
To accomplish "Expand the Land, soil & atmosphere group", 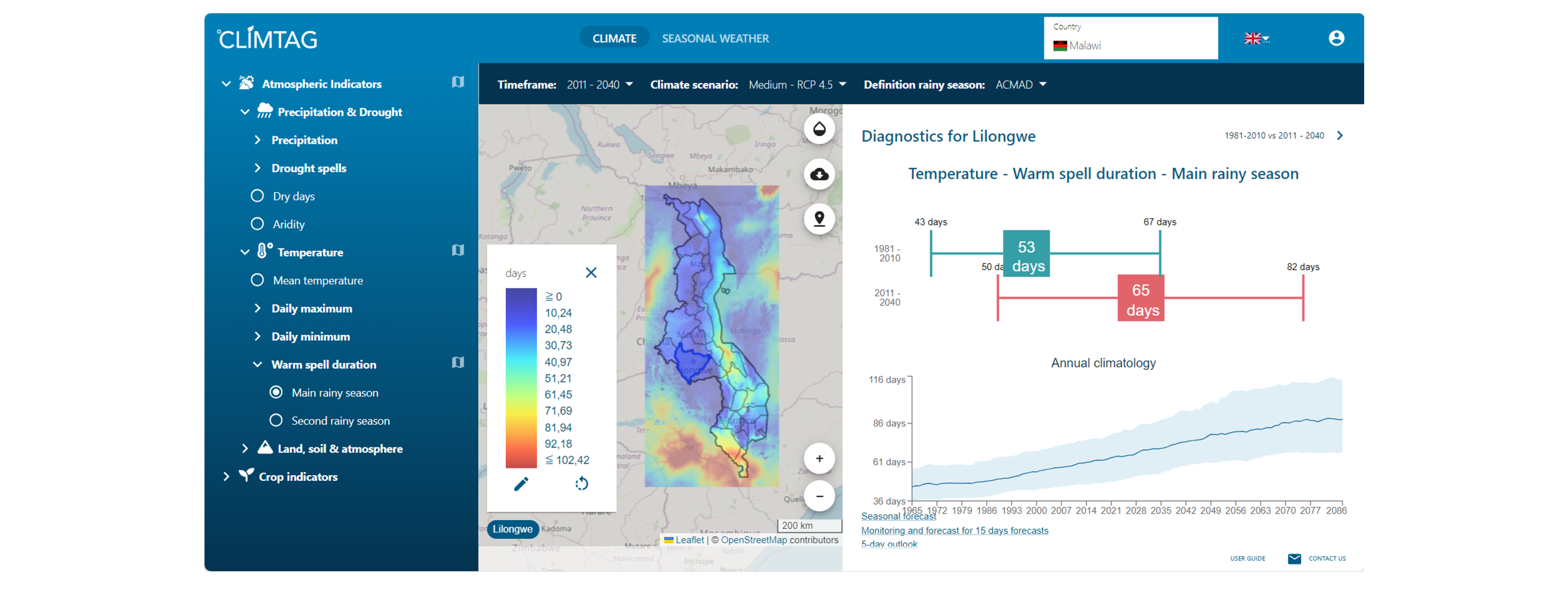I will 245,449.
